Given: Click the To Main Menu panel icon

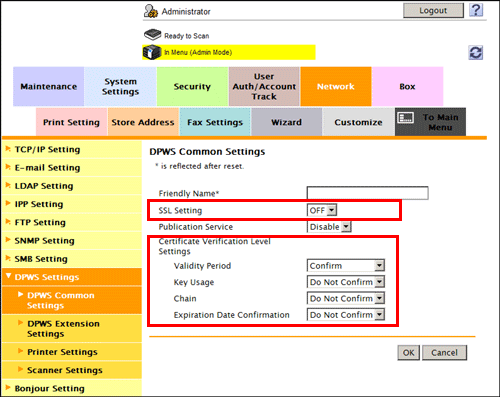Looking at the screenshot, I should click(406, 118).
